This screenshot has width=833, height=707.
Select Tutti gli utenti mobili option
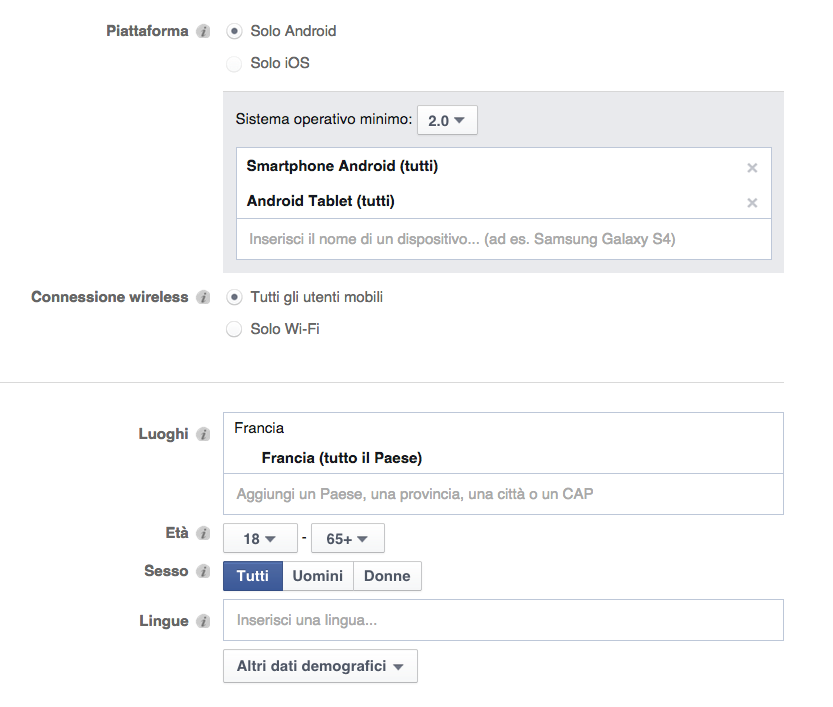point(234,297)
